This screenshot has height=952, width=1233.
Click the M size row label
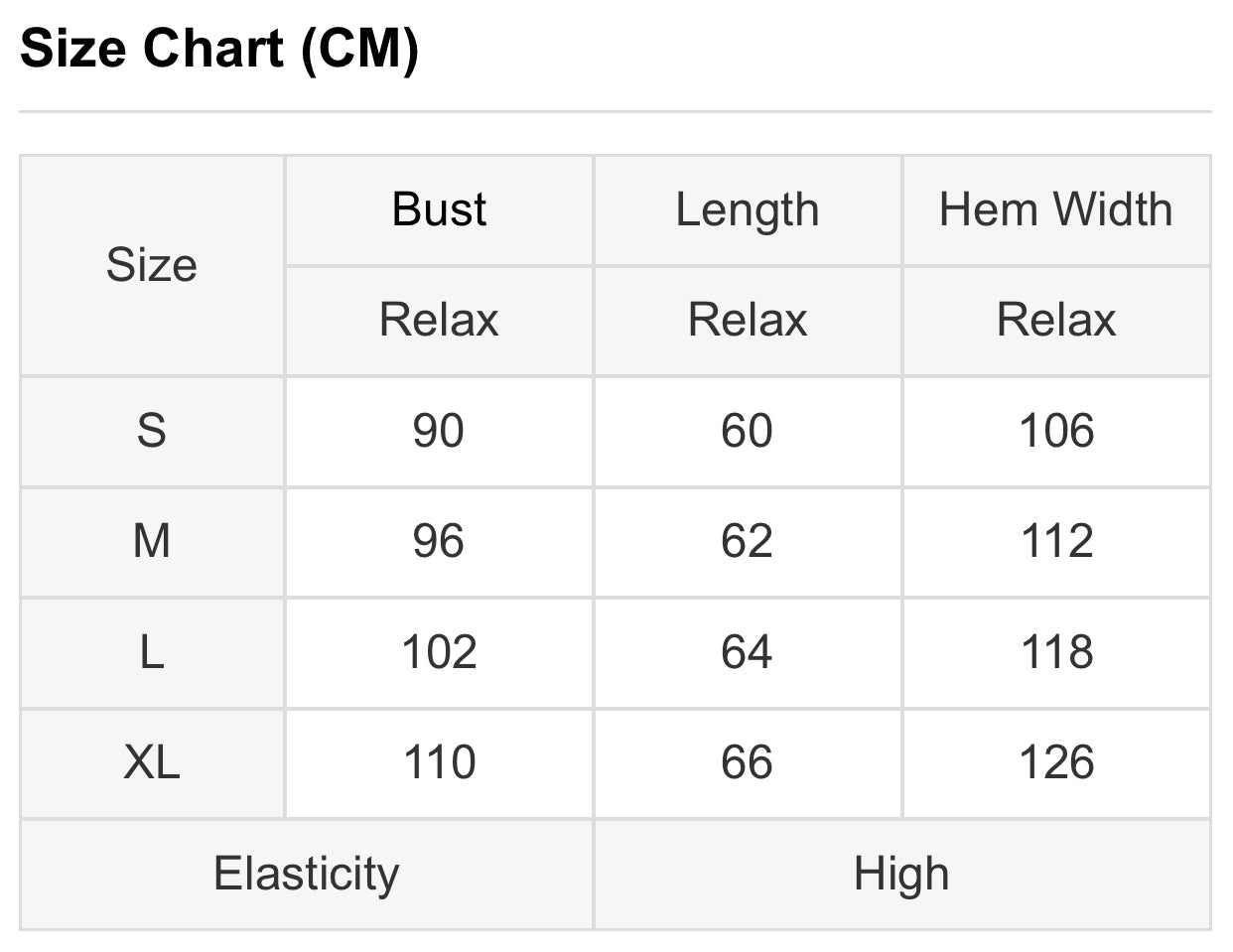pyautogui.click(x=152, y=541)
